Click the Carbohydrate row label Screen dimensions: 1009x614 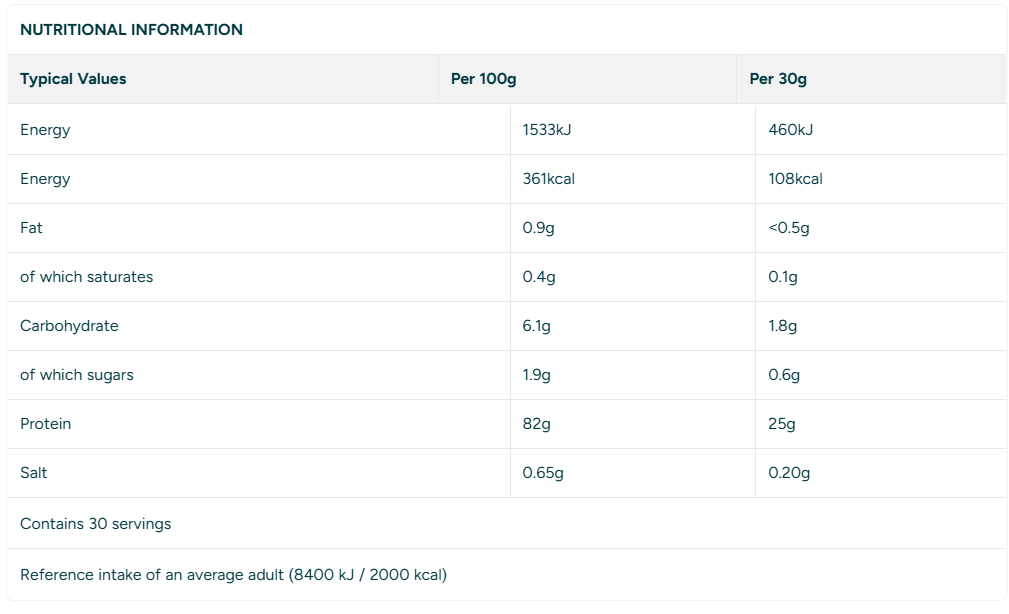point(69,326)
